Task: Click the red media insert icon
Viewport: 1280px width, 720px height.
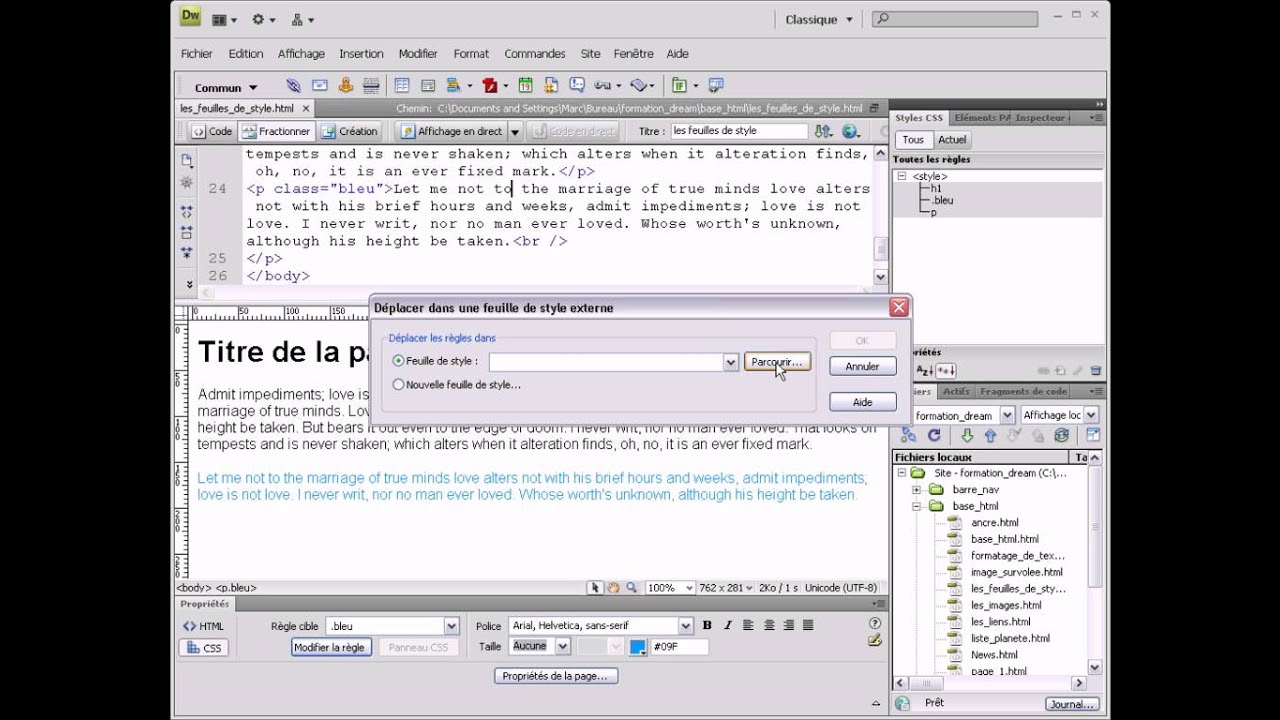Action: click(x=490, y=86)
